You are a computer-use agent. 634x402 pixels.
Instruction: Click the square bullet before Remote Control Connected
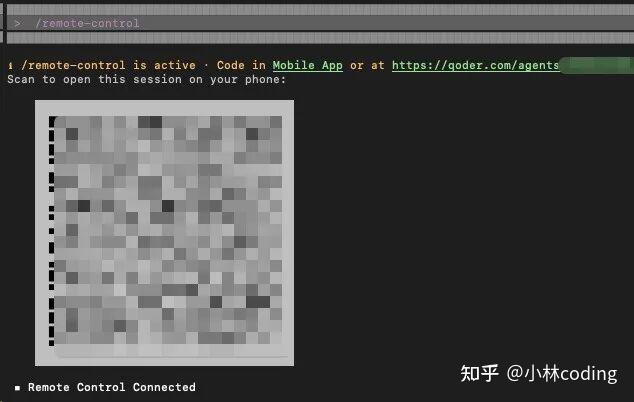point(17,388)
